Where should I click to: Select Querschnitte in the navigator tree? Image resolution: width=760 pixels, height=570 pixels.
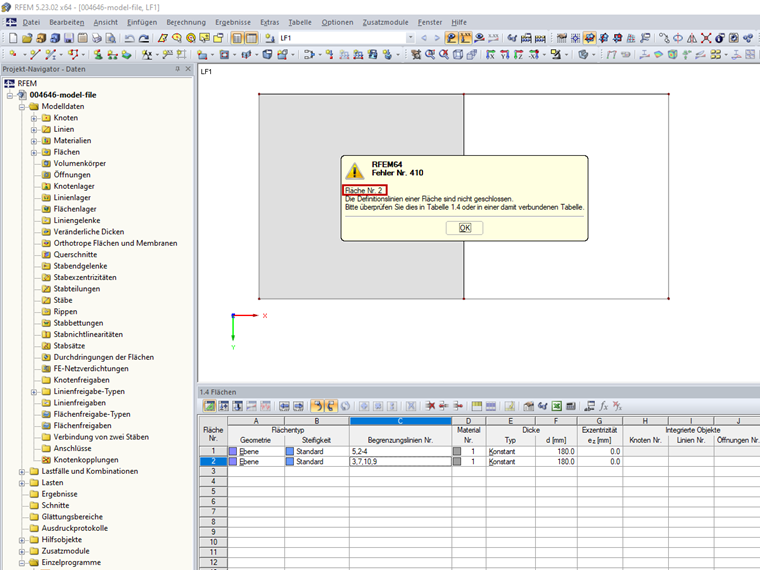coord(75,254)
